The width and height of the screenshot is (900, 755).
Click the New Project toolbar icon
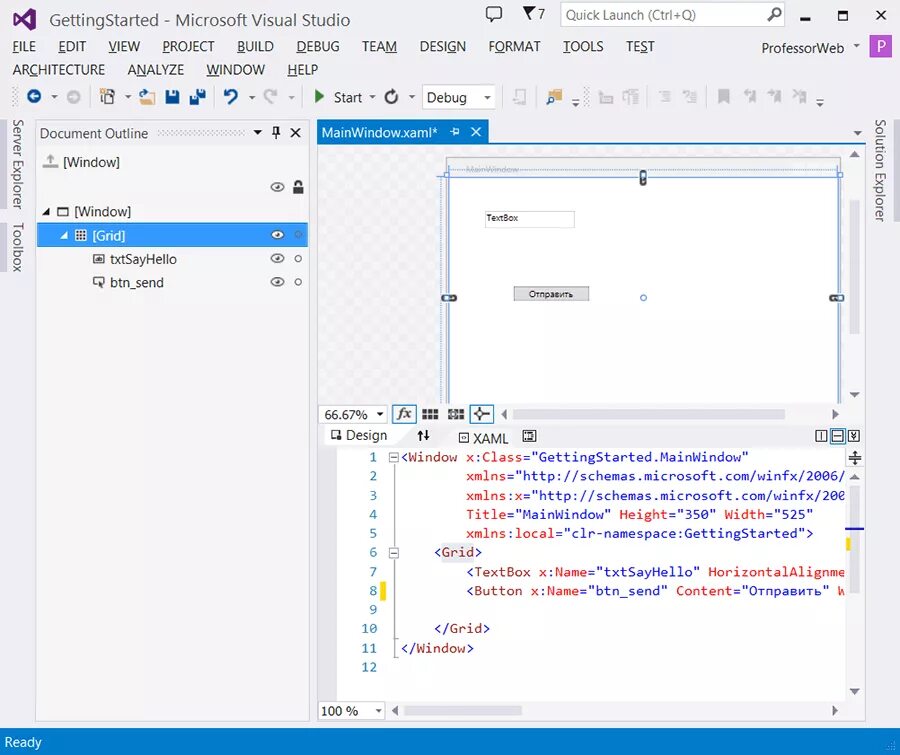(x=107, y=96)
